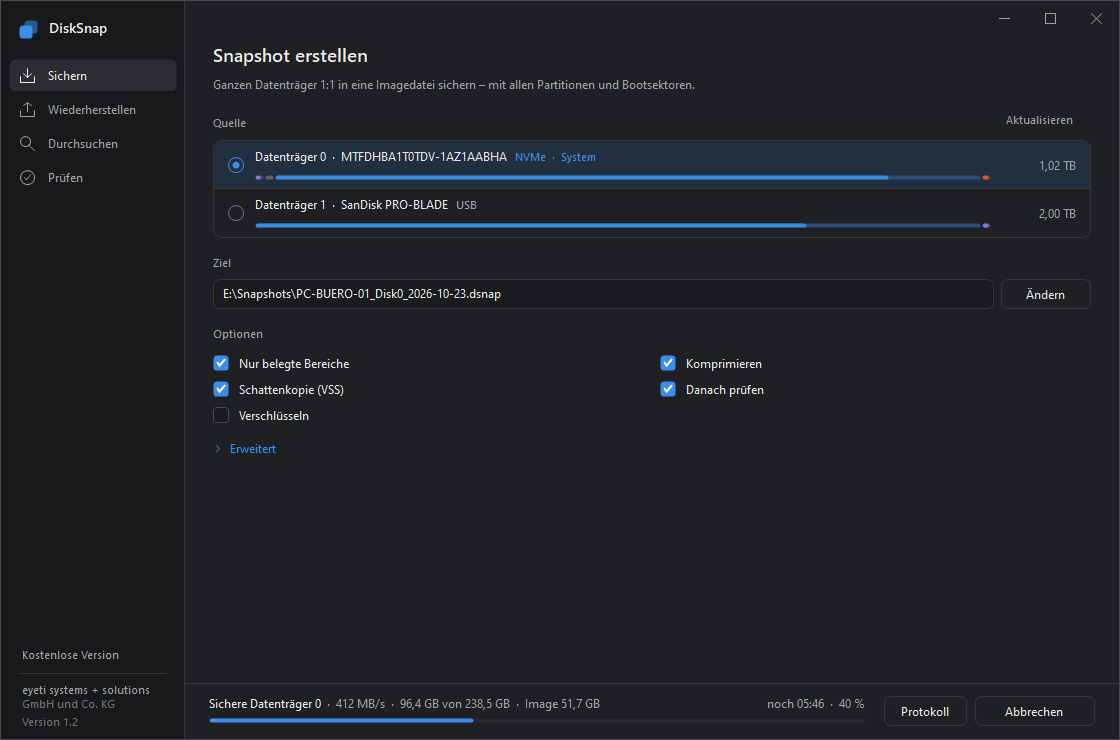This screenshot has height=740, width=1120.
Task: Disable the Komprimieren checkbox
Action: [668, 364]
